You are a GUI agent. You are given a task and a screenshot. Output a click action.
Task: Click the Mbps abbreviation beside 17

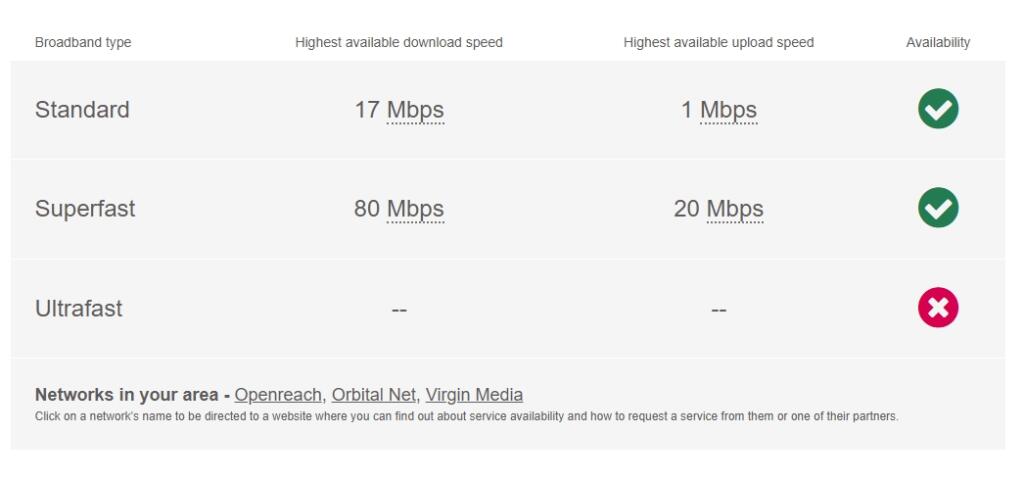415,110
